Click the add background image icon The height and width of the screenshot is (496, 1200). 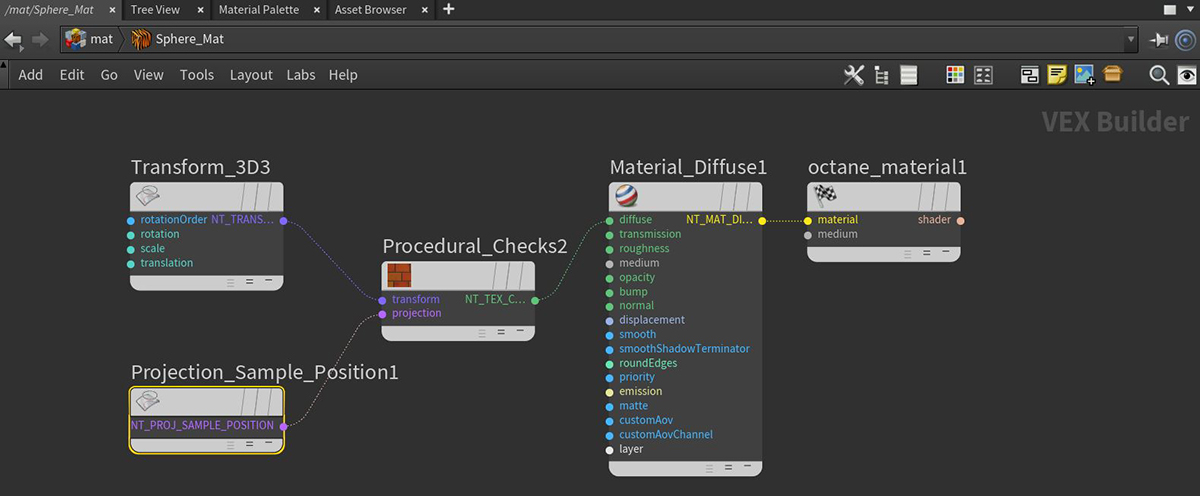click(x=1084, y=75)
